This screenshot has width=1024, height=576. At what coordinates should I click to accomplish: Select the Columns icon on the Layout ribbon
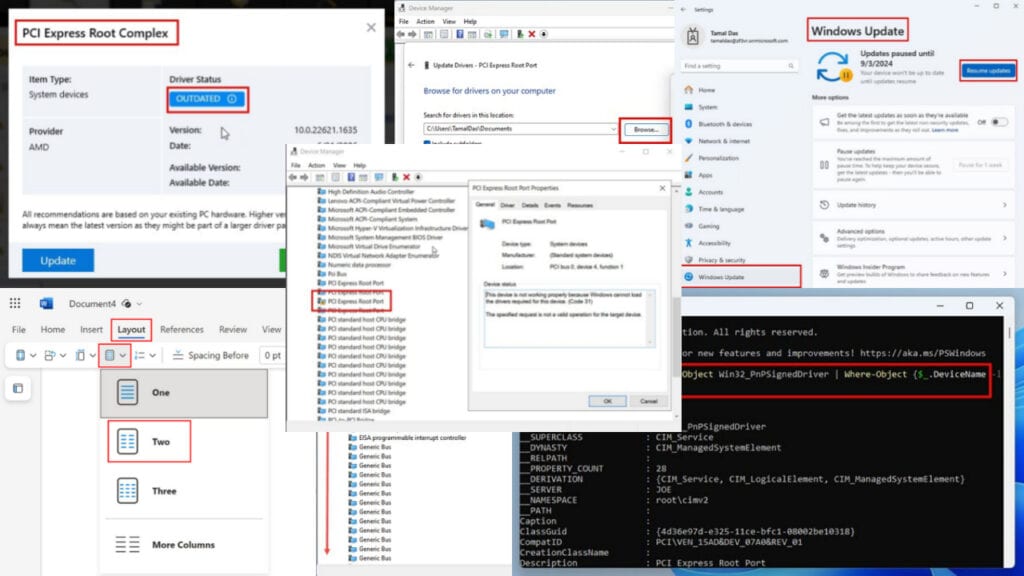(108, 354)
